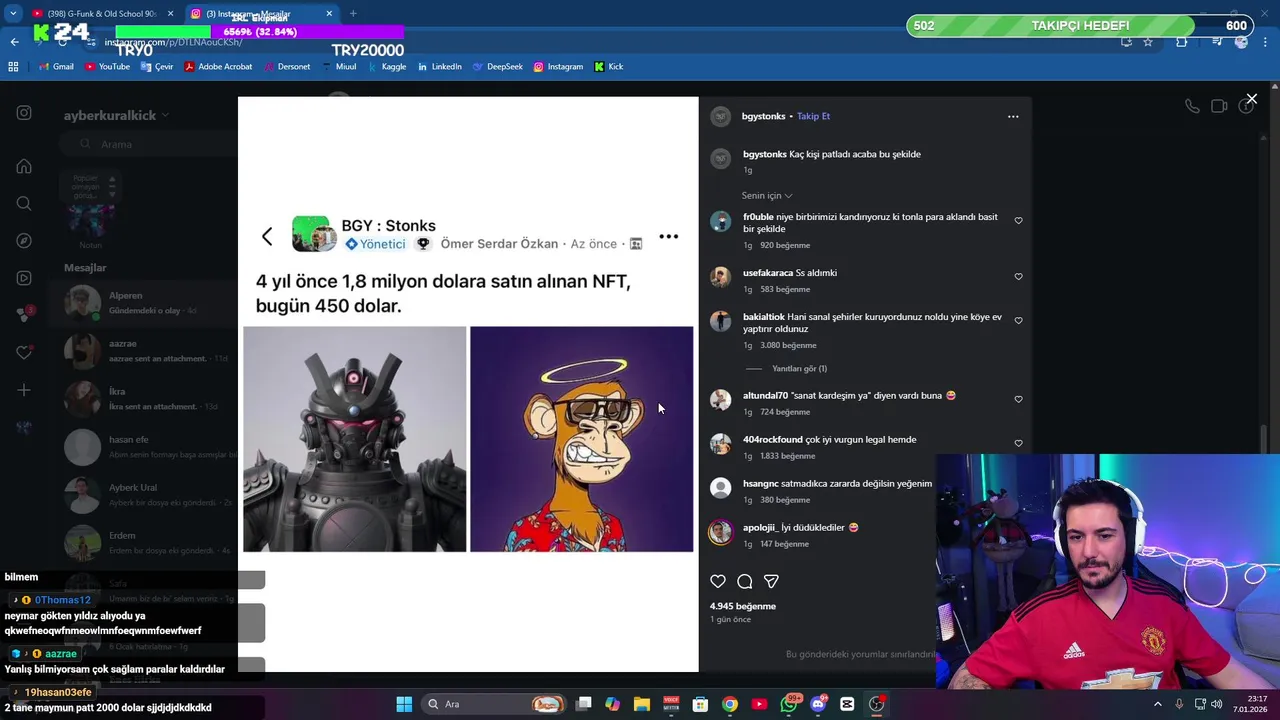Open bgystonks profile name in post header
Screen dimensions: 1280x720
pos(763,116)
